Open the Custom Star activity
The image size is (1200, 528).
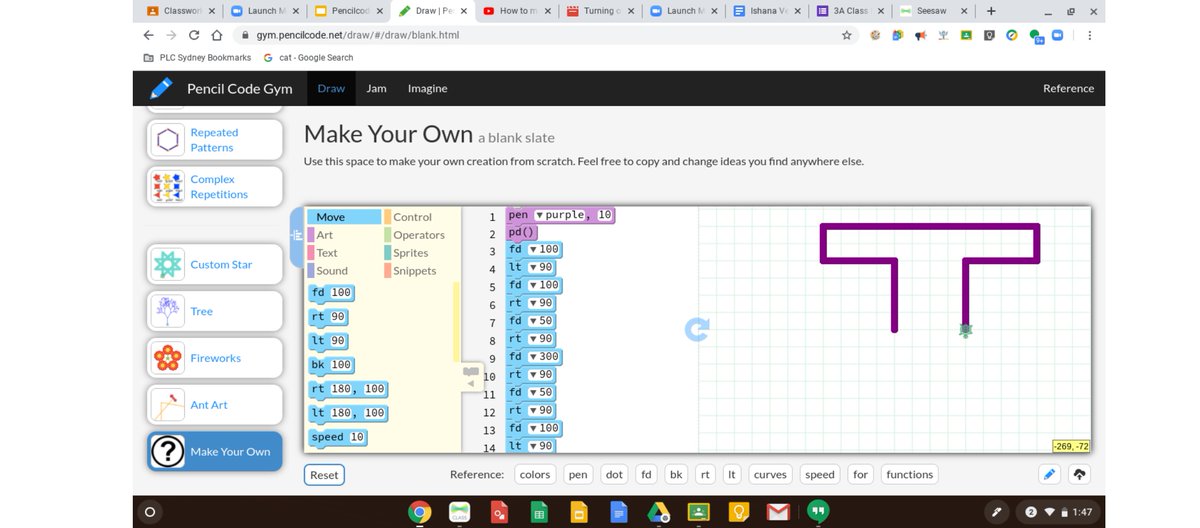click(215, 264)
